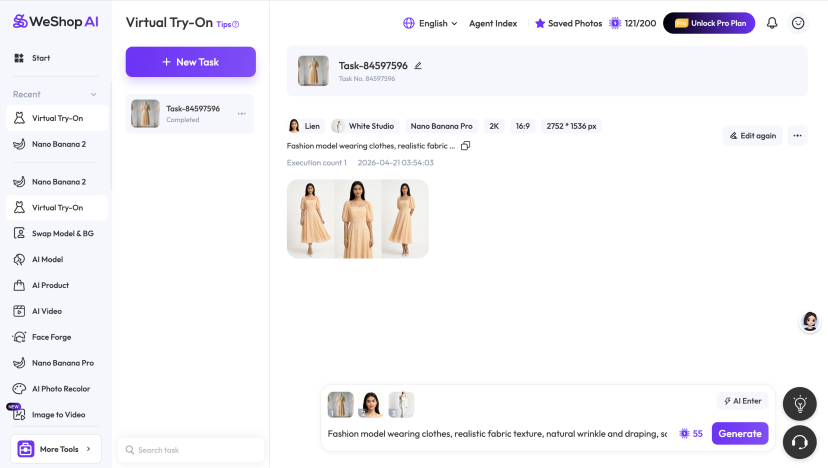The width and height of the screenshot is (828, 468).
Task: Click the smiley face profile icon
Action: pyautogui.click(x=798, y=23)
